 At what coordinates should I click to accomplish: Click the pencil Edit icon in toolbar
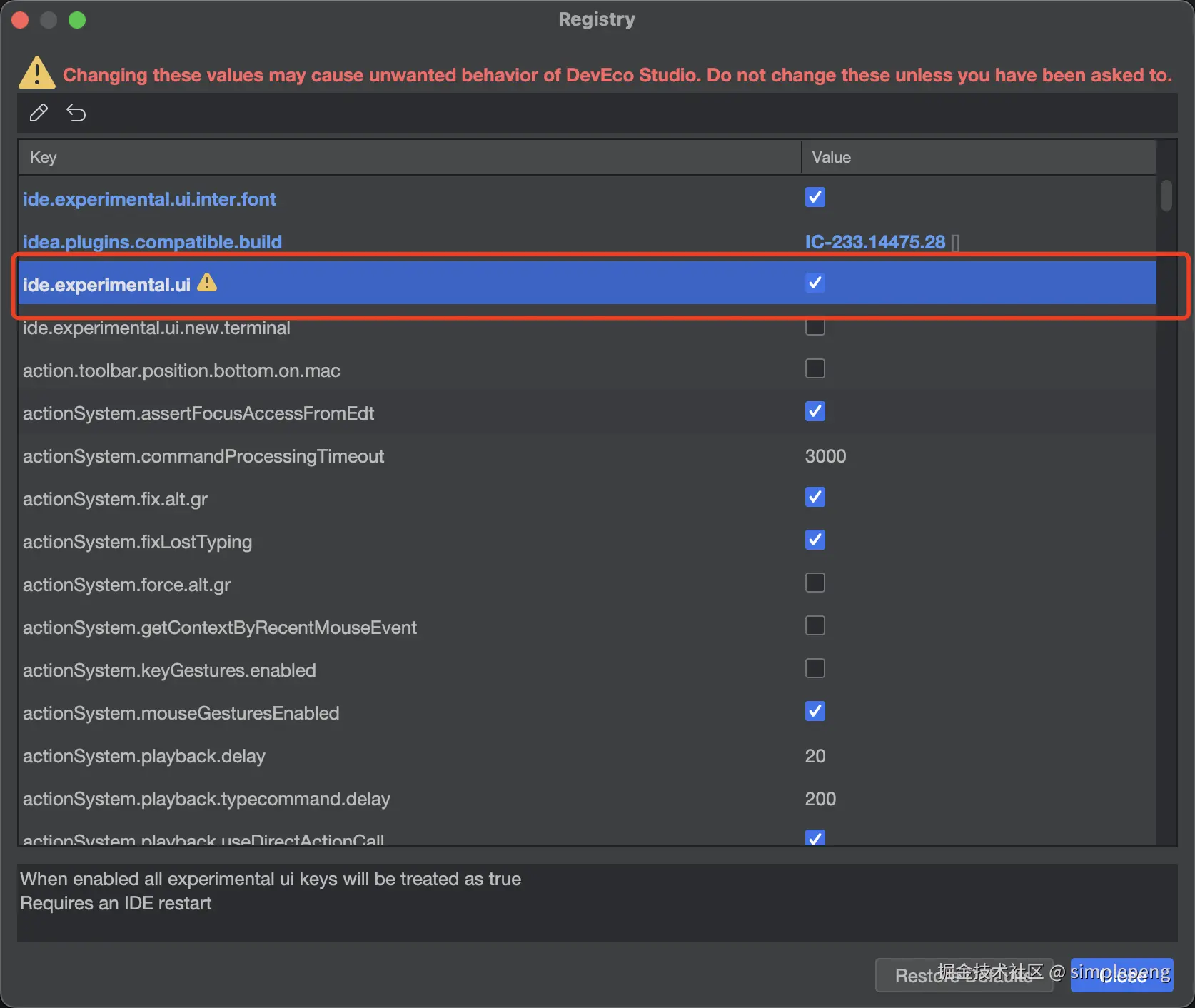[x=39, y=113]
